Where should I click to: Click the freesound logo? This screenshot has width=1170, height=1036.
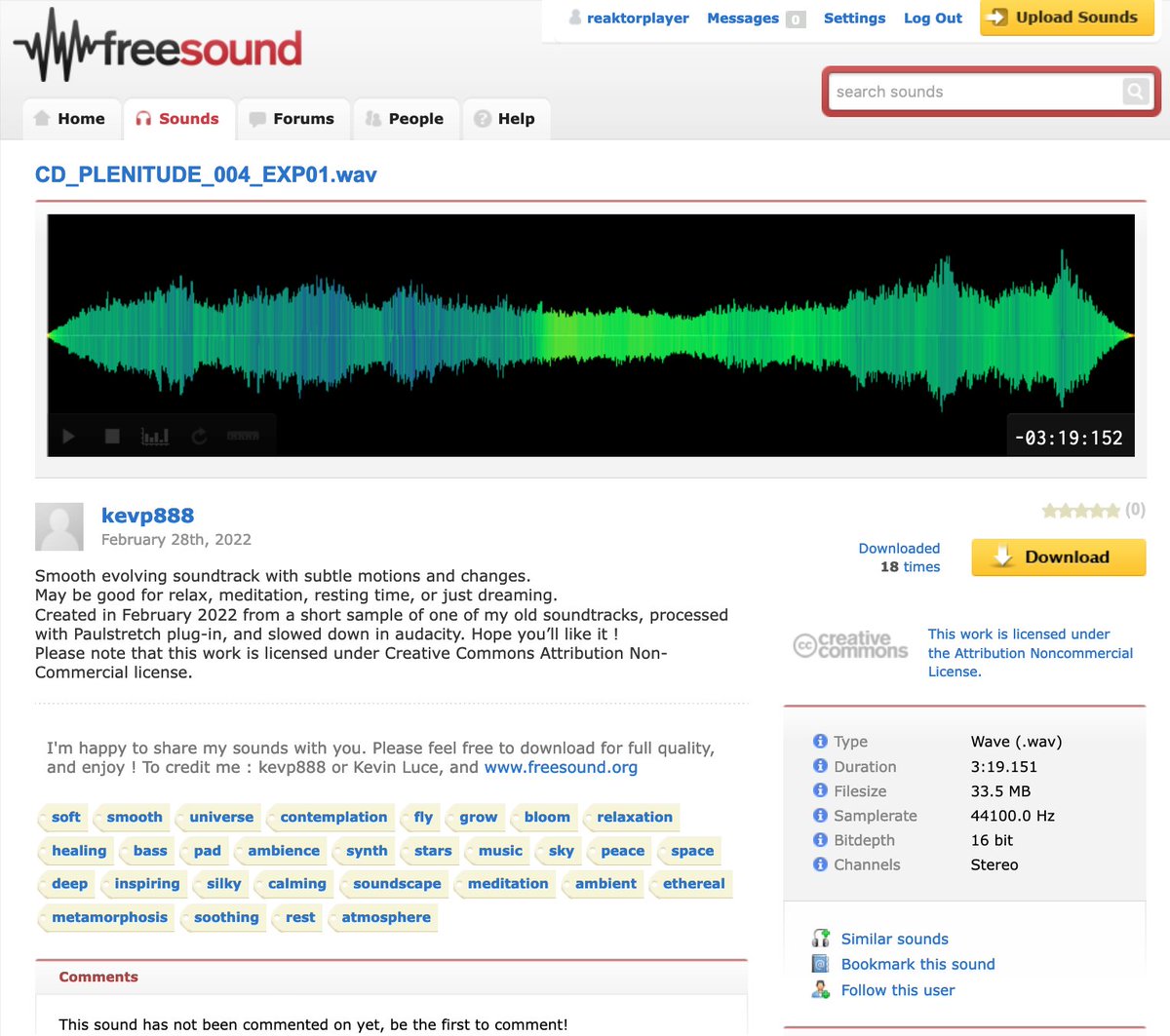[x=158, y=47]
